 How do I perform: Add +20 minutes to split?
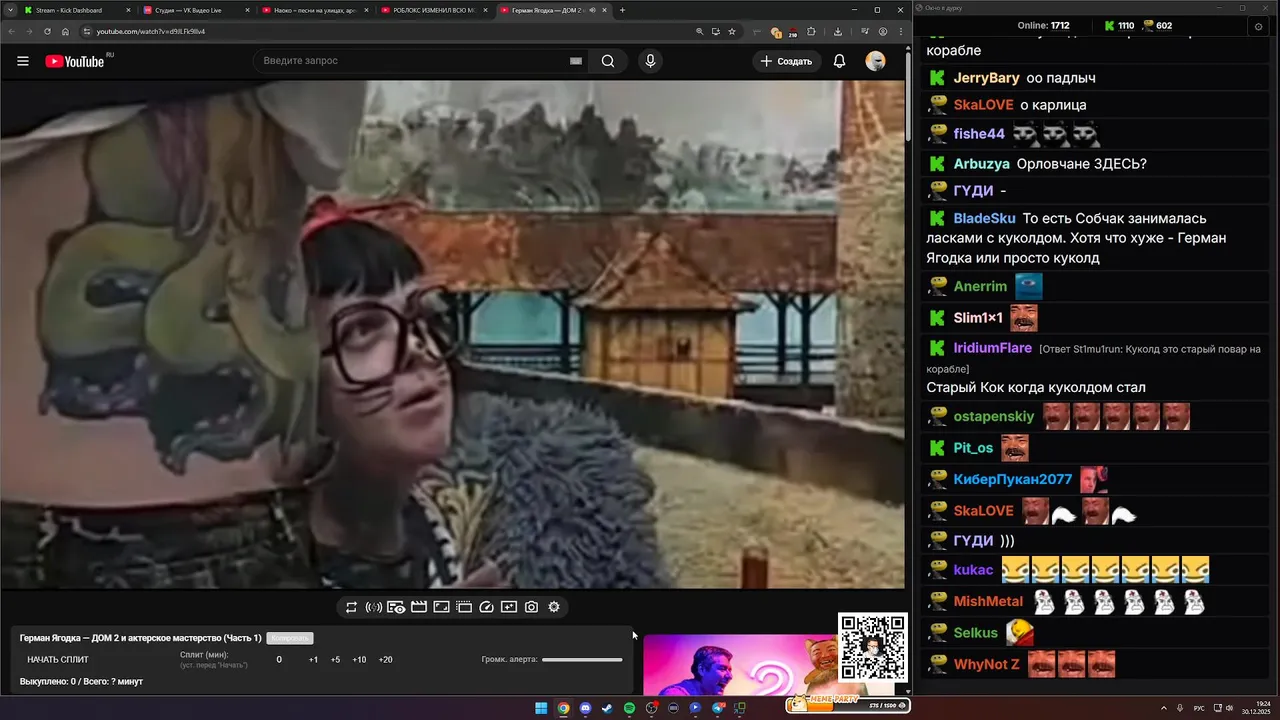385,660
